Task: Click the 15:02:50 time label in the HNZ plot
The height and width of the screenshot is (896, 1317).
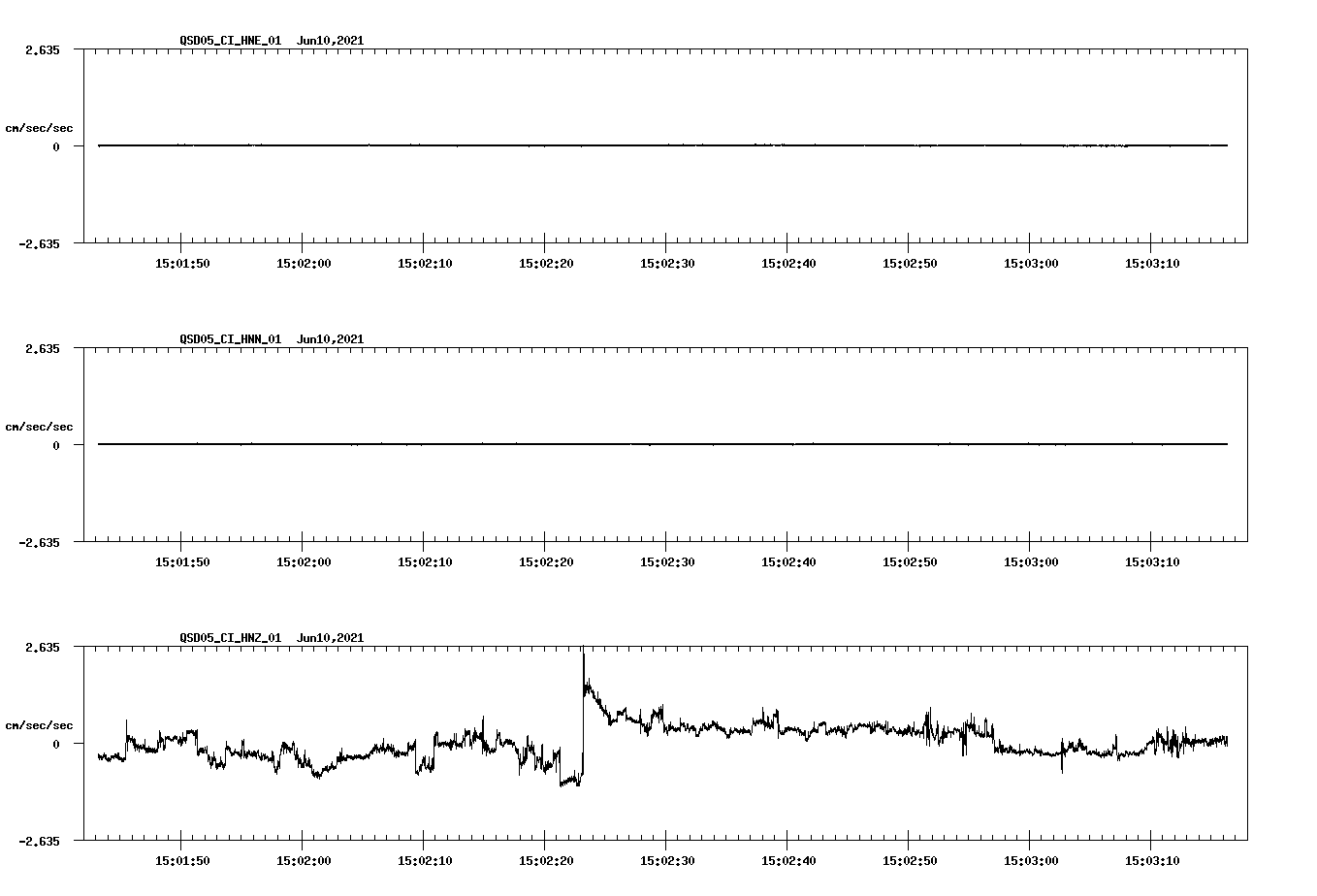Action: (910, 861)
